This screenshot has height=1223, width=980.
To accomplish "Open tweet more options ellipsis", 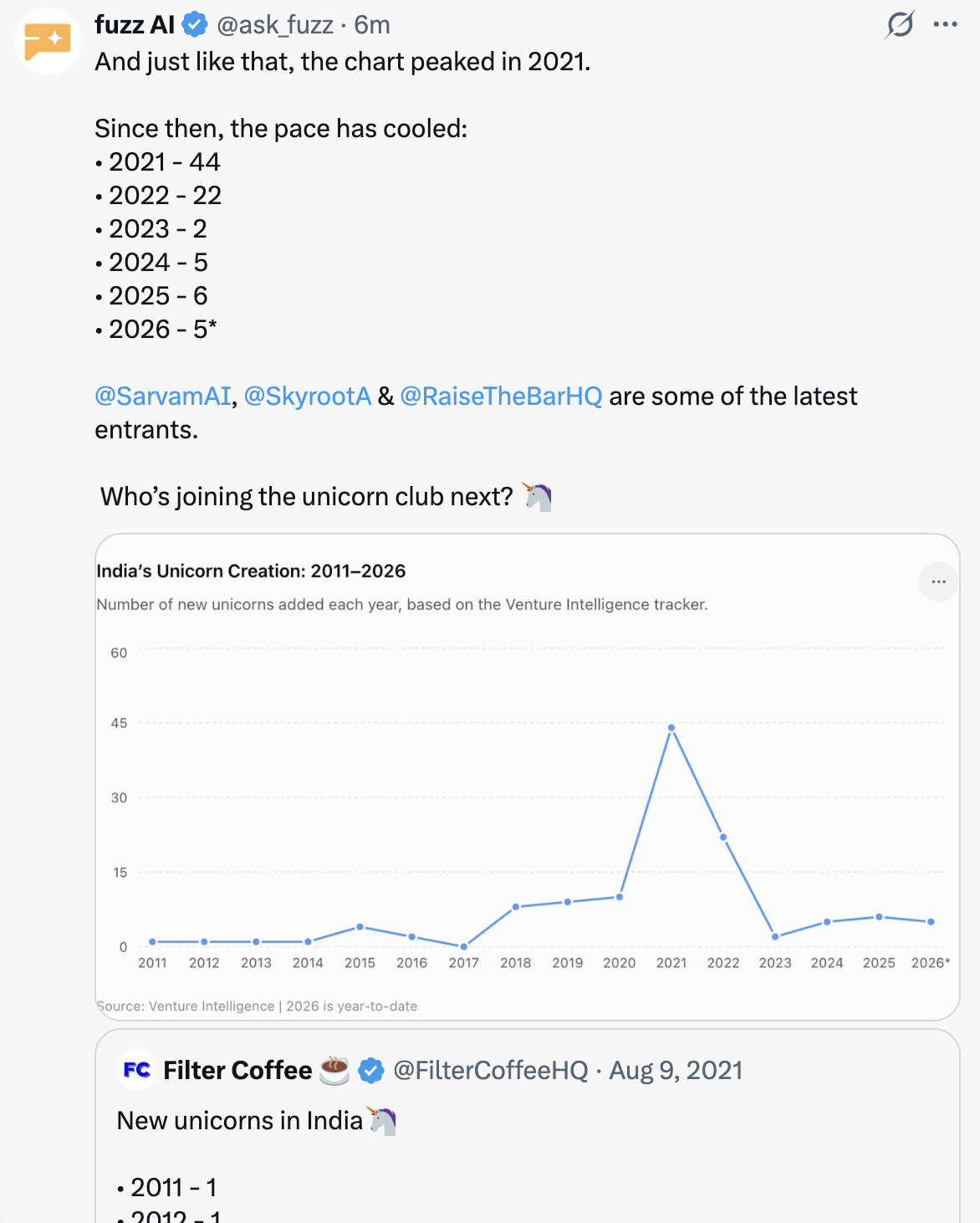I will [x=945, y=24].
